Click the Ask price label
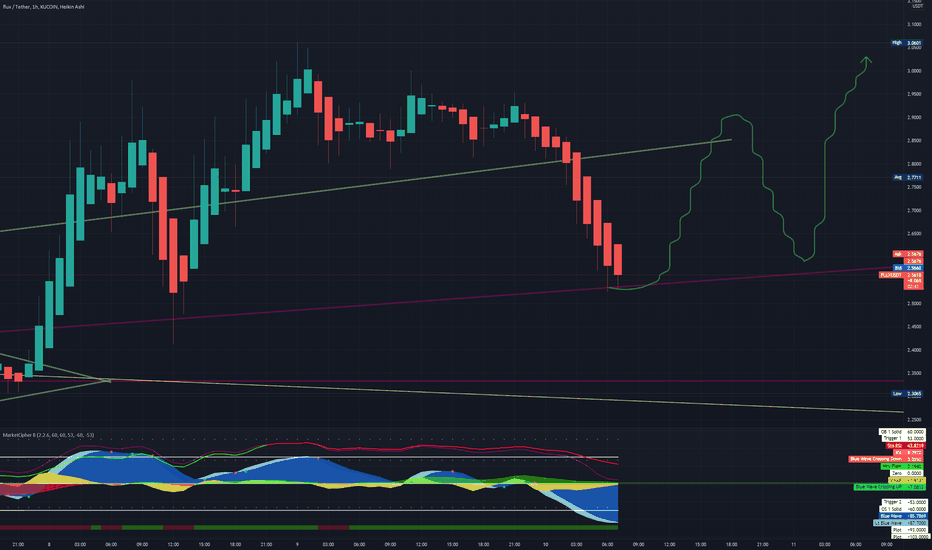Viewport: 932px width, 550px height. tap(908, 254)
